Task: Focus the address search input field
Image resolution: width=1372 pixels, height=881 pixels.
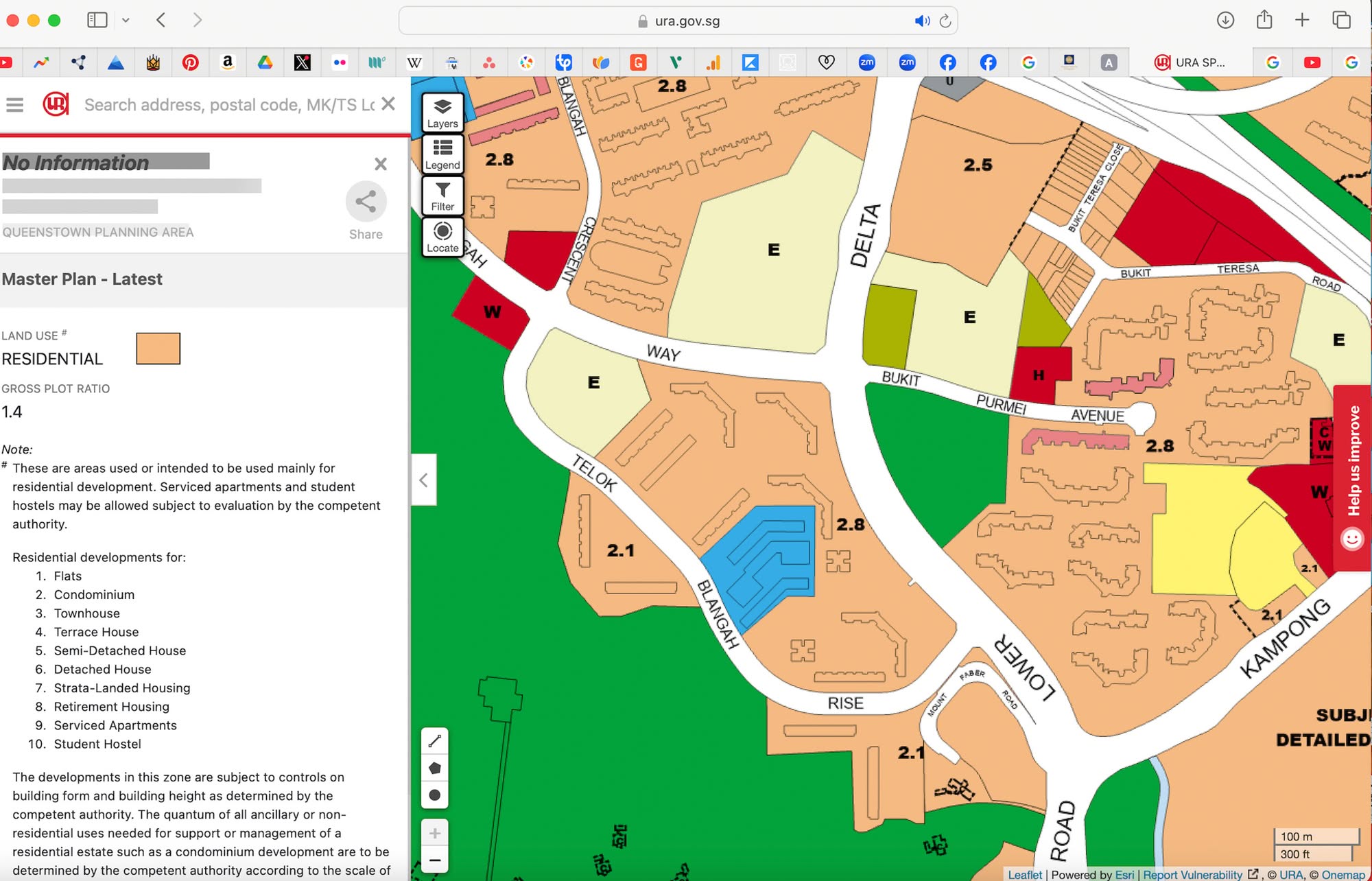Action: coord(229,105)
